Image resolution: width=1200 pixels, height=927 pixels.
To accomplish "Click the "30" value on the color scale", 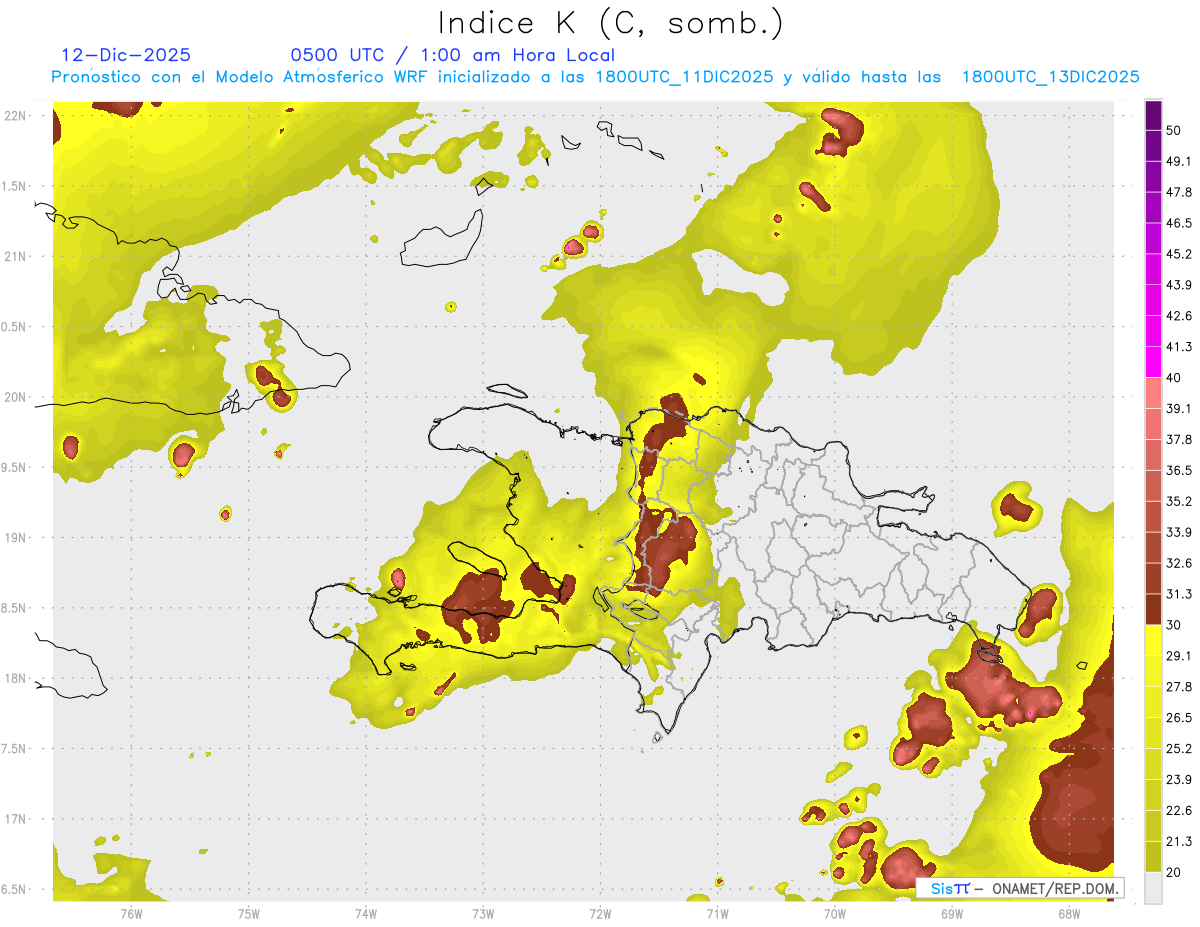I will (x=1176, y=625).
